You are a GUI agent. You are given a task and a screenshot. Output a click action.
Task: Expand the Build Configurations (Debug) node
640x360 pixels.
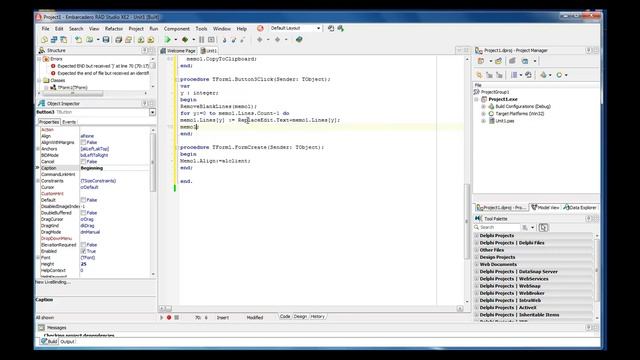click(484, 107)
